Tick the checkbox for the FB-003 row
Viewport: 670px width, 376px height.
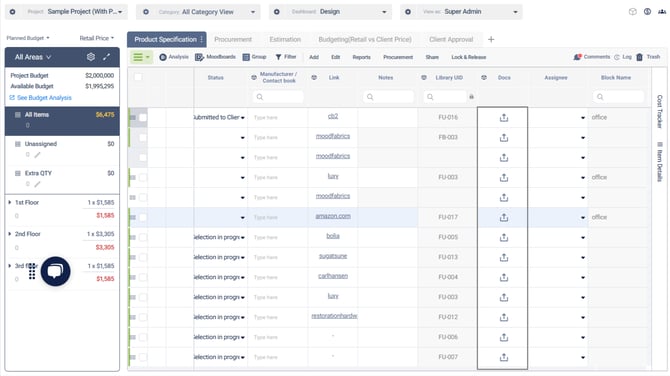tap(143, 138)
